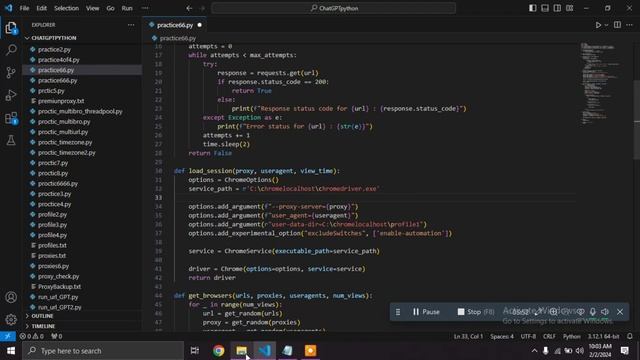This screenshot has height=360, width=640.
Task: Open the Source Control view
Action: [11, 73]
